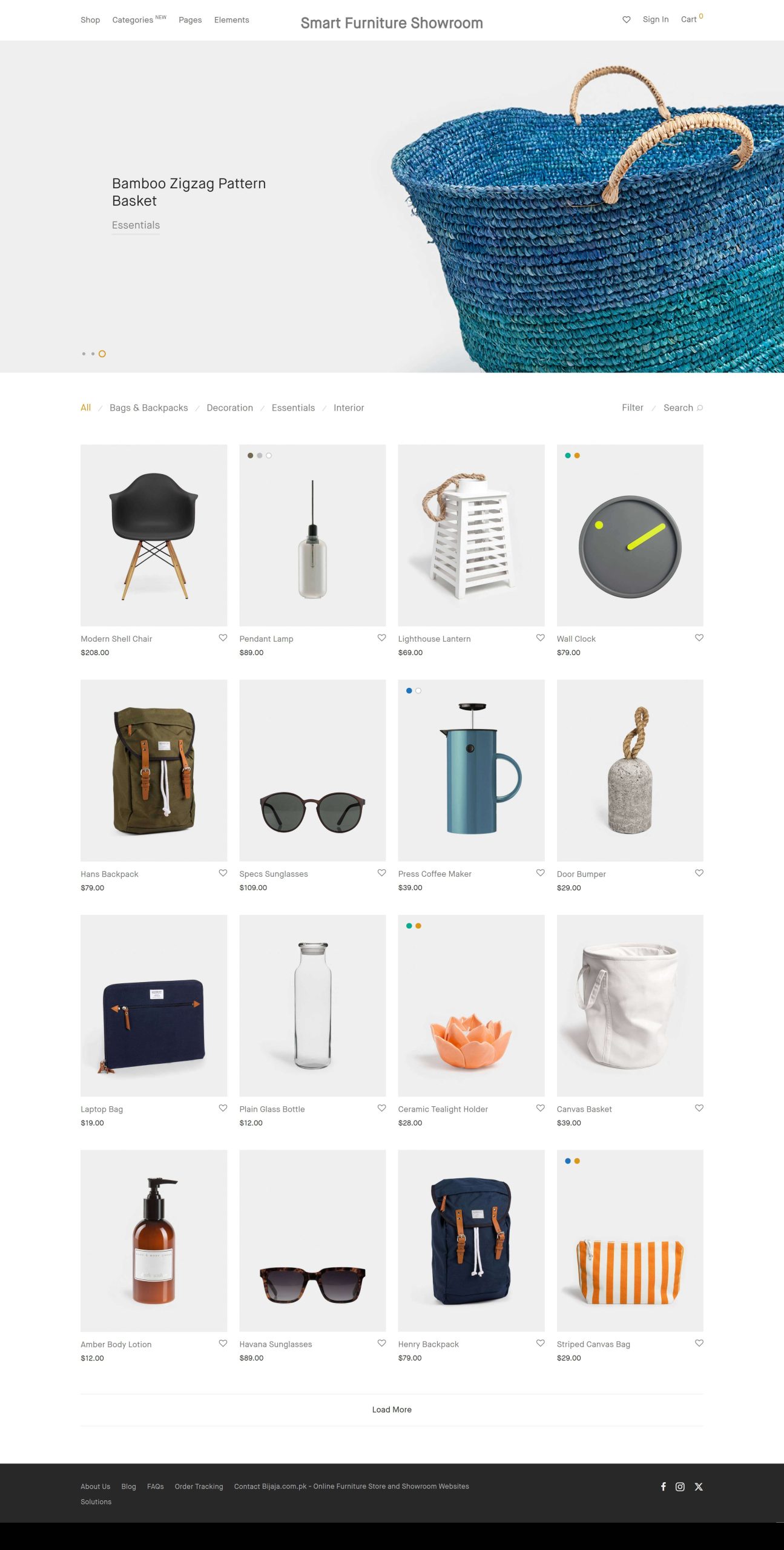This screenshot has height=1550, width=784.
Task: Expand the Filter panel
Action: (633, 407)
